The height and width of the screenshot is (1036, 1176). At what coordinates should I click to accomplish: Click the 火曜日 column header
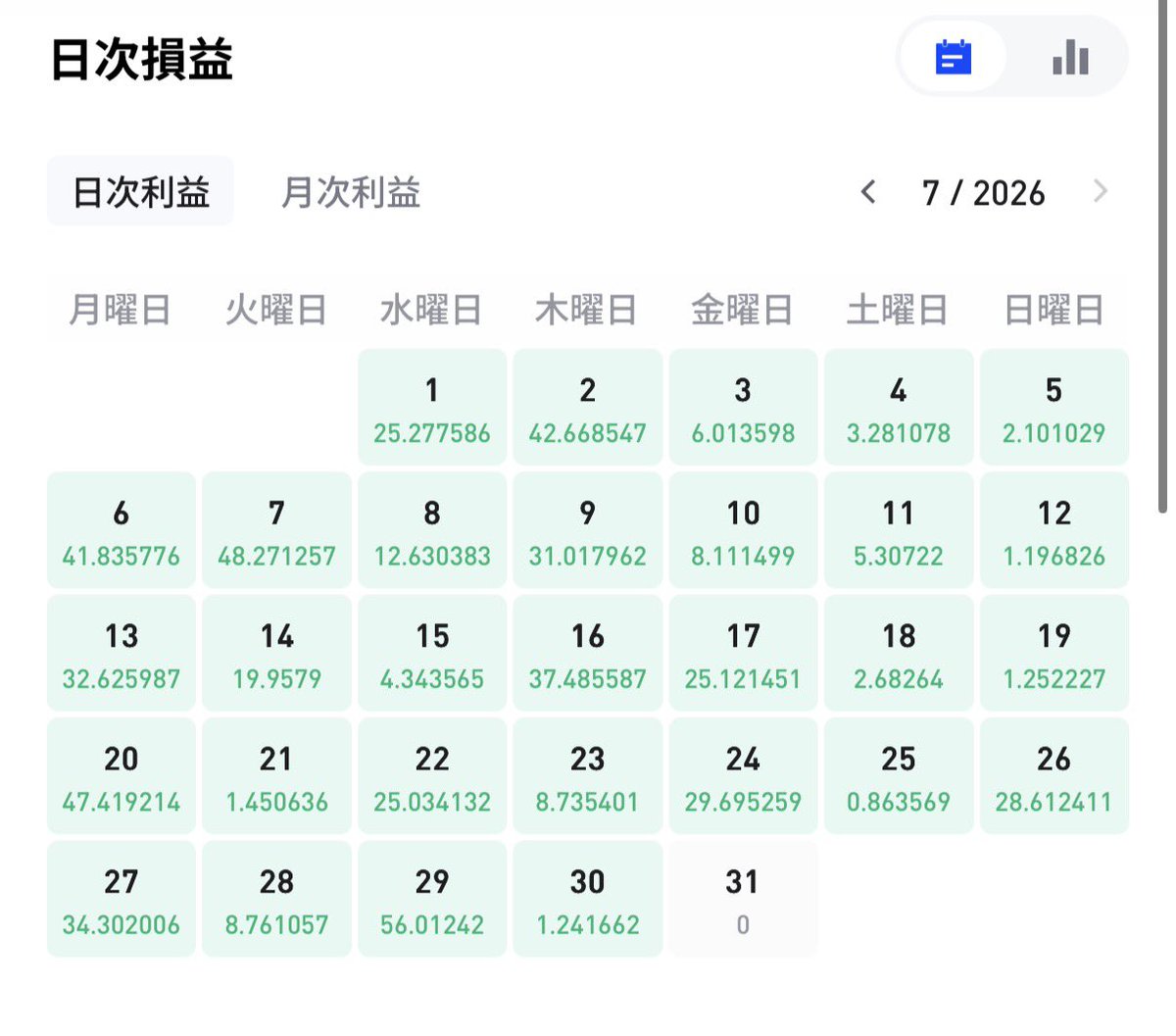276,310
